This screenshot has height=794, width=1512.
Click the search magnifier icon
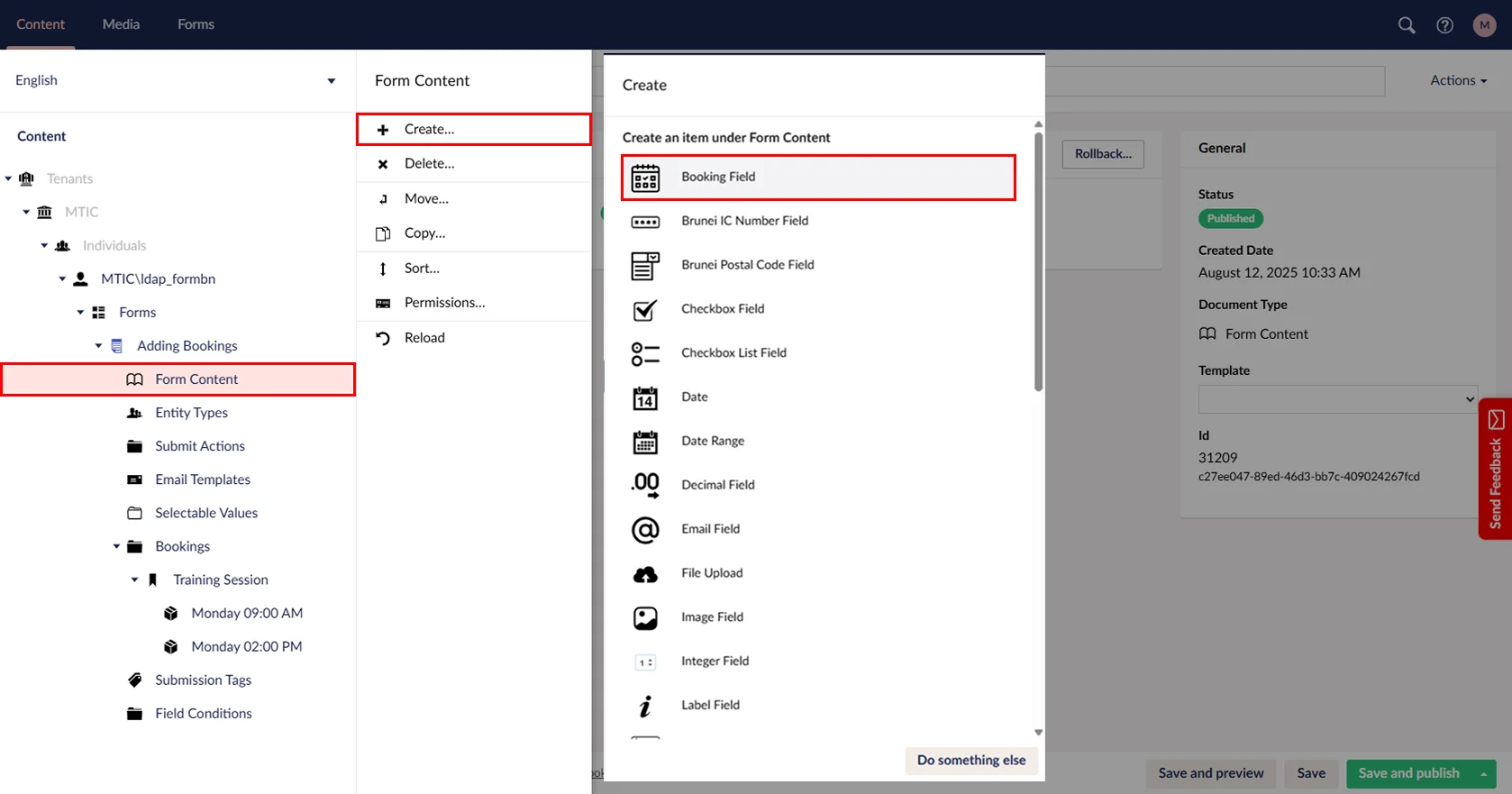click(x=1406, y=25)
